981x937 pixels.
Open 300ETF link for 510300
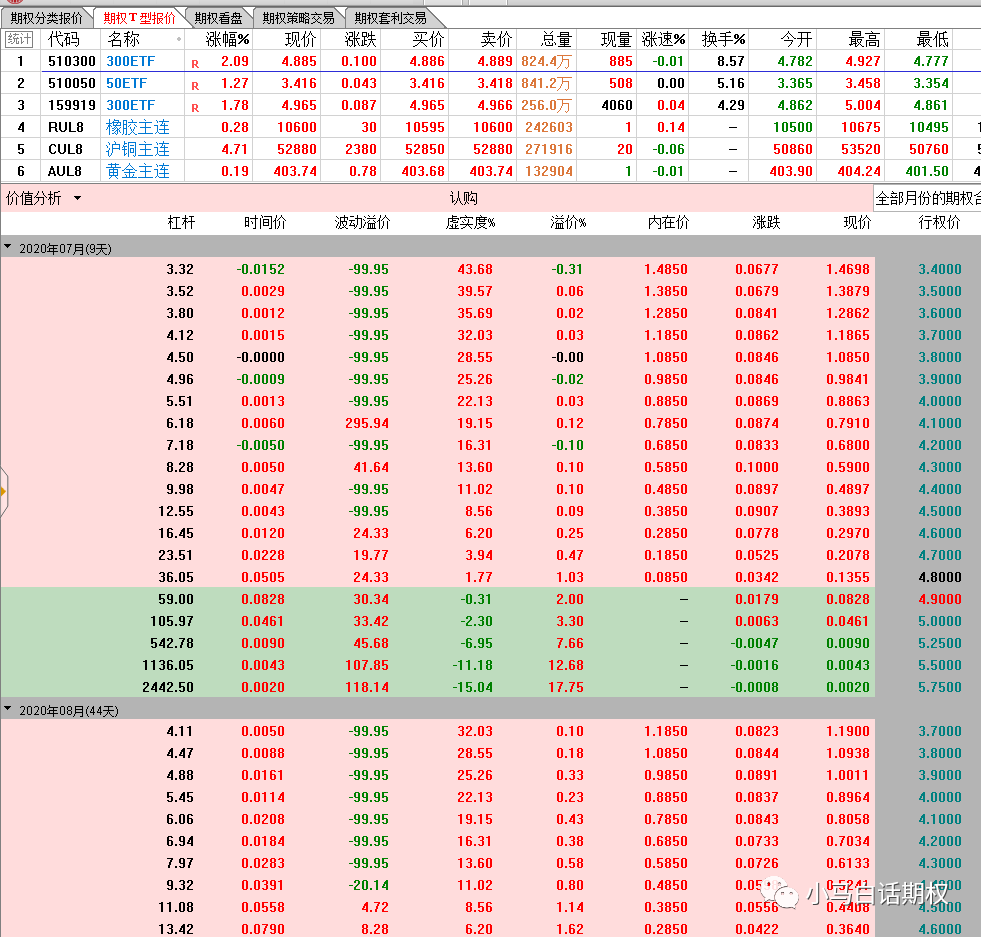pyautogui.click(x=131, y=61)
